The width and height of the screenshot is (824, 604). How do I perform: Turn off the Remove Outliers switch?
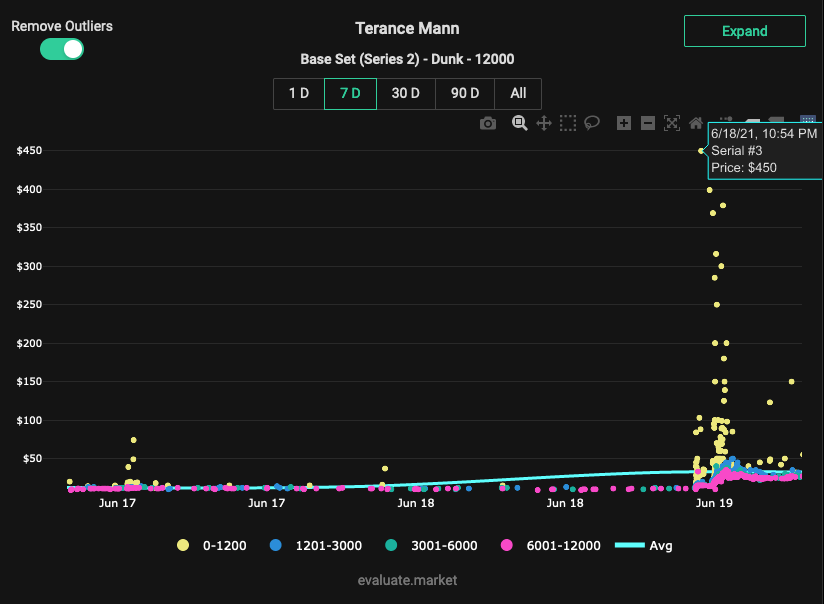pos(62,49)
